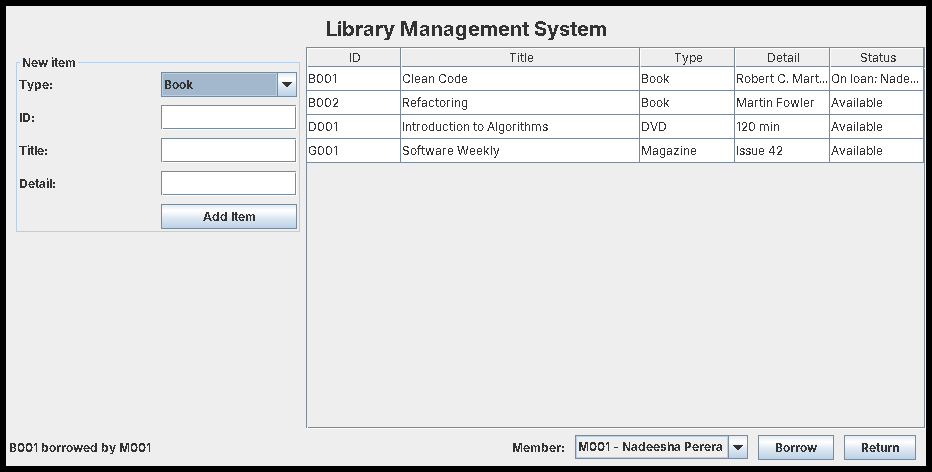This screenshot has height=472, width=932.
Task: Click the Available status in the D001 row
Action: tap(877, 127)
